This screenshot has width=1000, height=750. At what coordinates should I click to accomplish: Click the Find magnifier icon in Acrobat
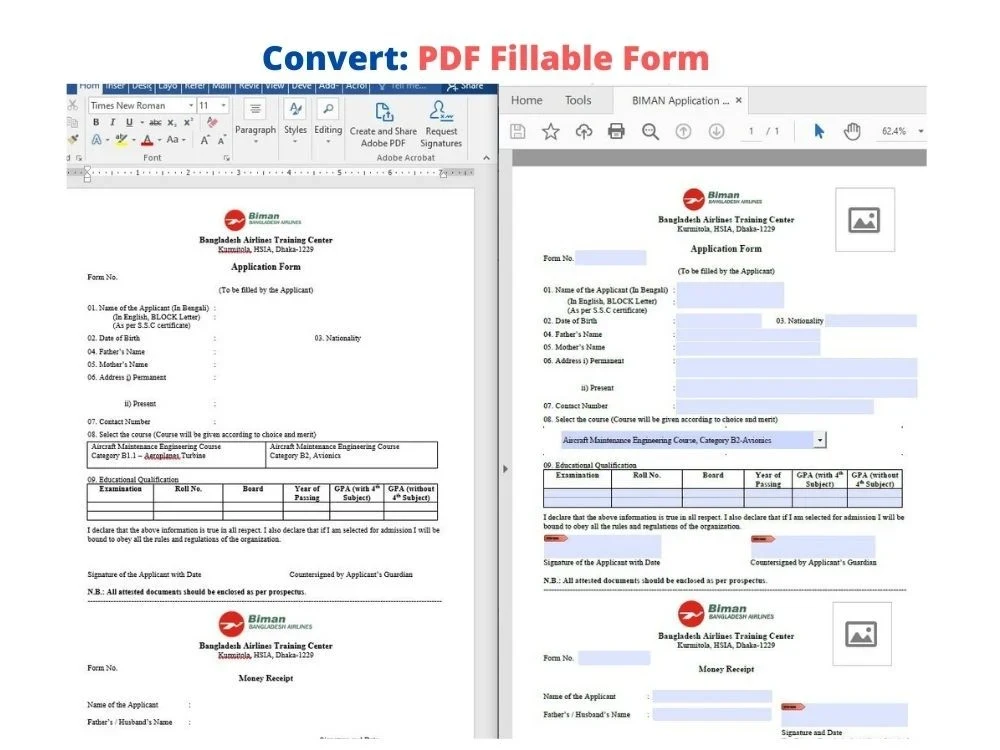point(650,131)
